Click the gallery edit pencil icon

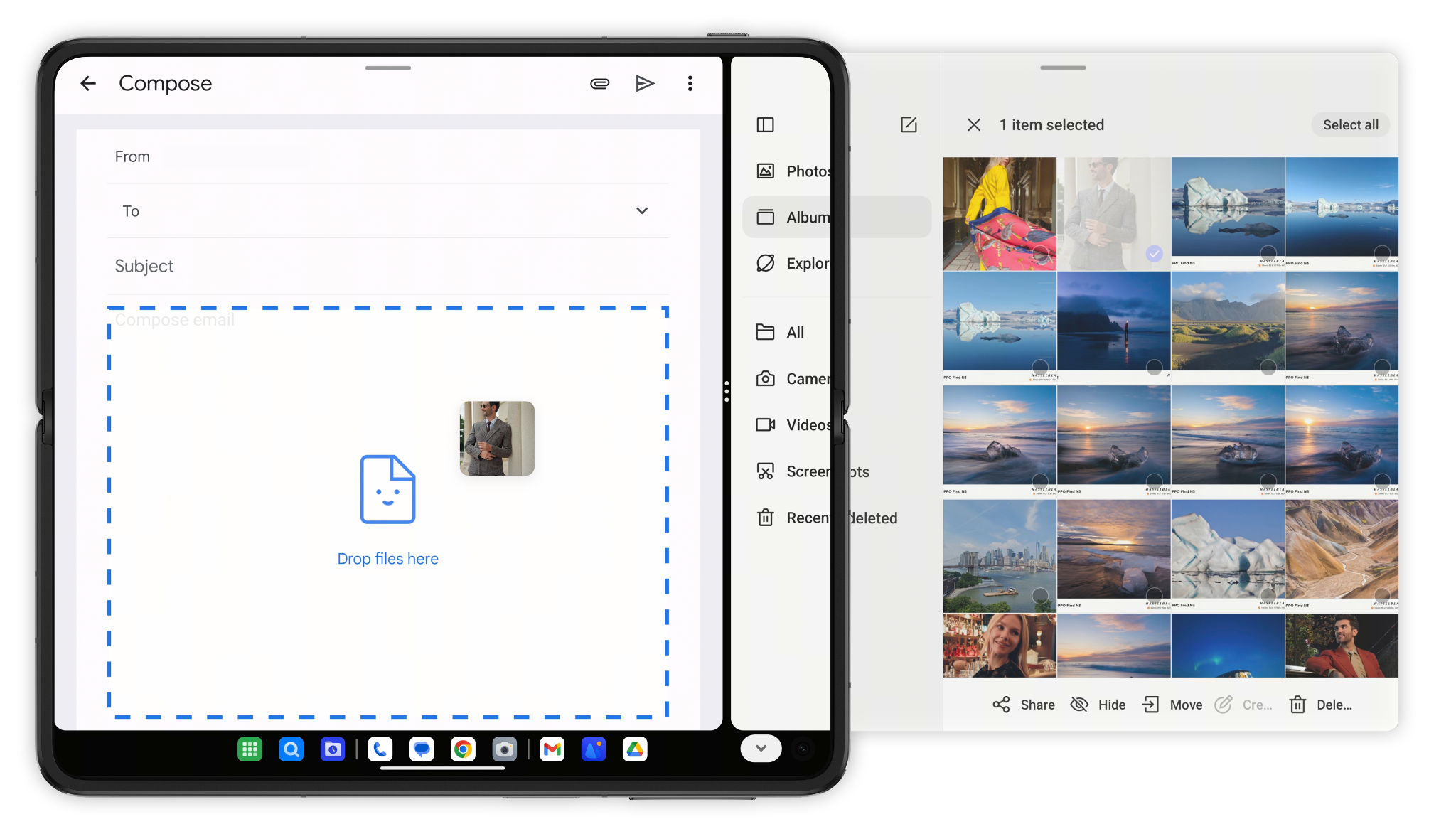click(909, 125)
